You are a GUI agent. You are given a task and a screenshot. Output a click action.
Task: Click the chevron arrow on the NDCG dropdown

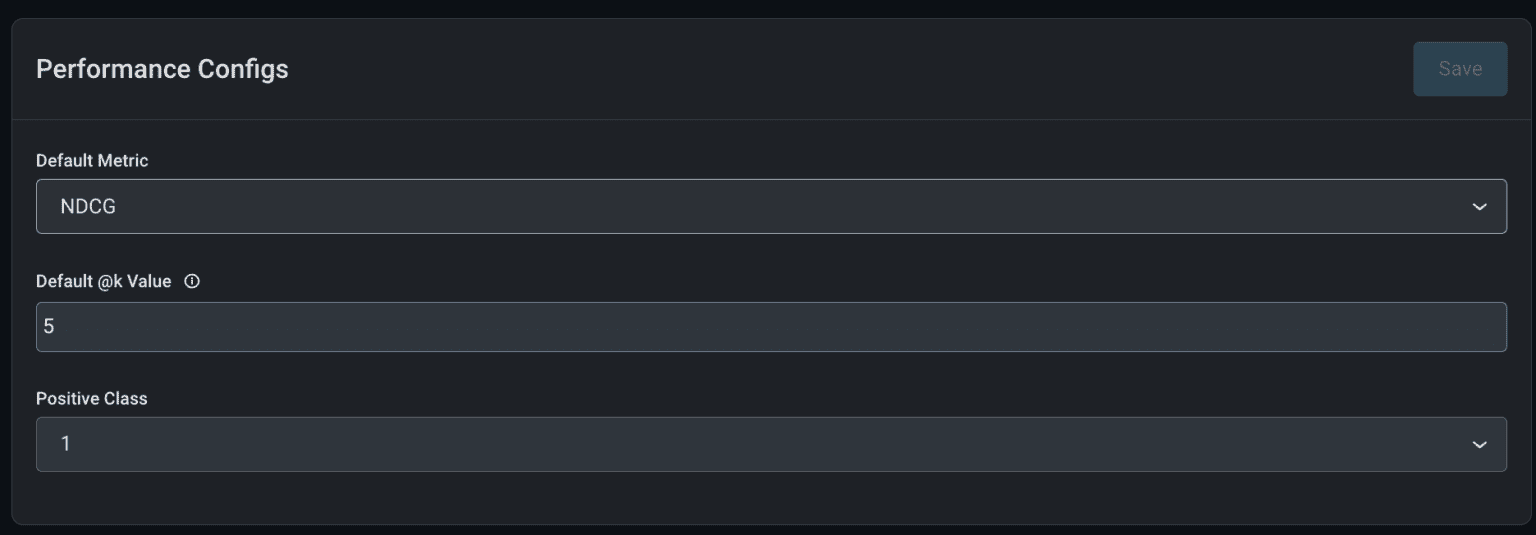click(1479, 206)
